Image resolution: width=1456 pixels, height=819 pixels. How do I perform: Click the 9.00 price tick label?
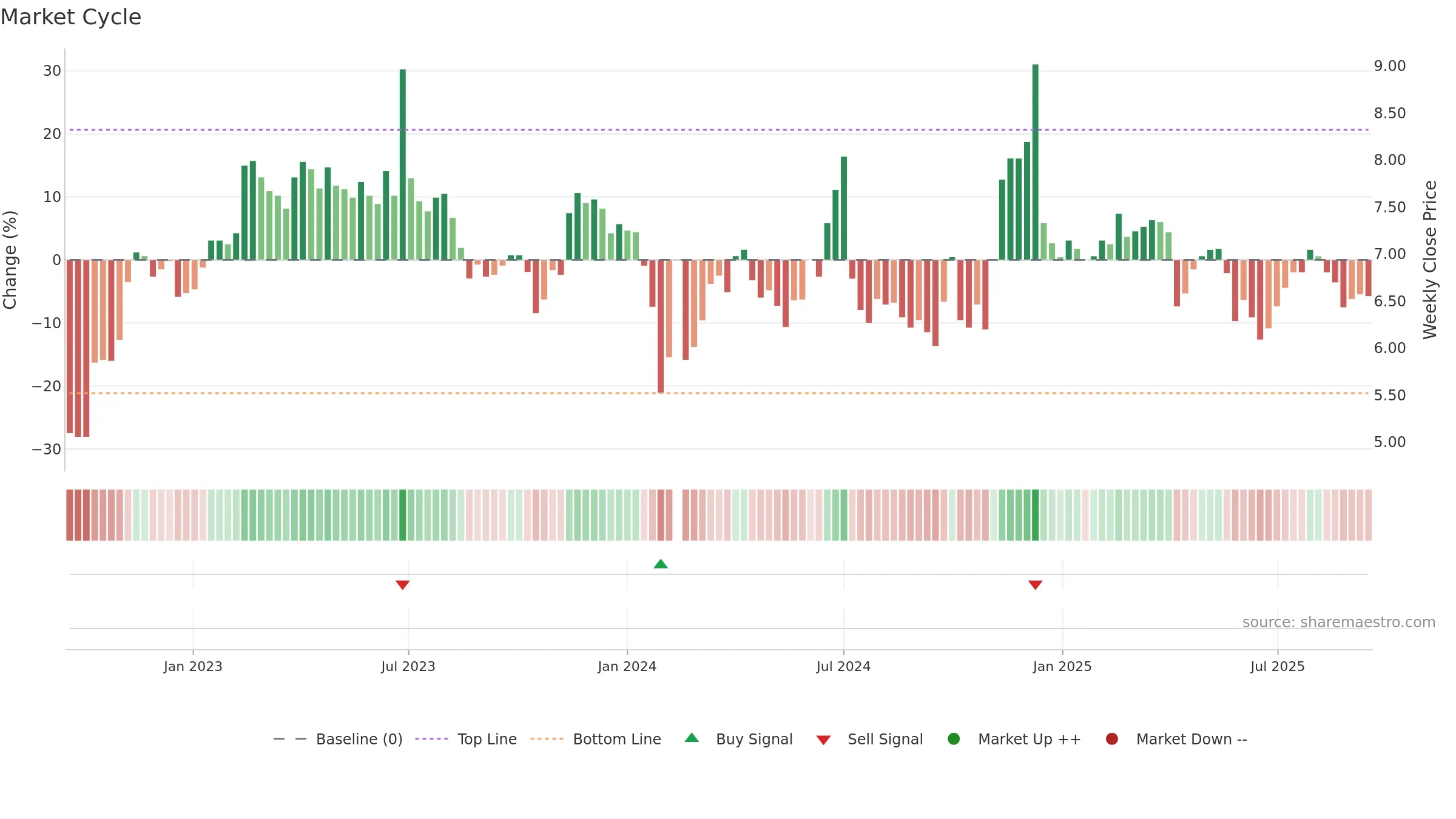[x=1390, y=66]
